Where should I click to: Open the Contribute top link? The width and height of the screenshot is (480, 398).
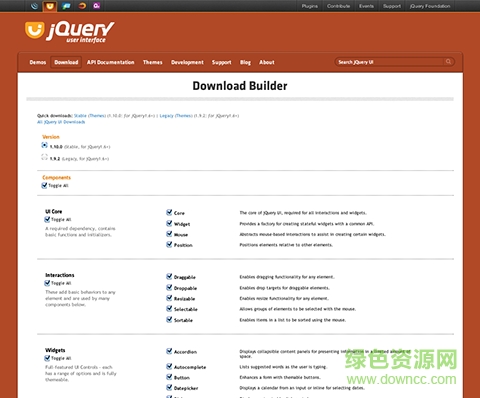338,6
